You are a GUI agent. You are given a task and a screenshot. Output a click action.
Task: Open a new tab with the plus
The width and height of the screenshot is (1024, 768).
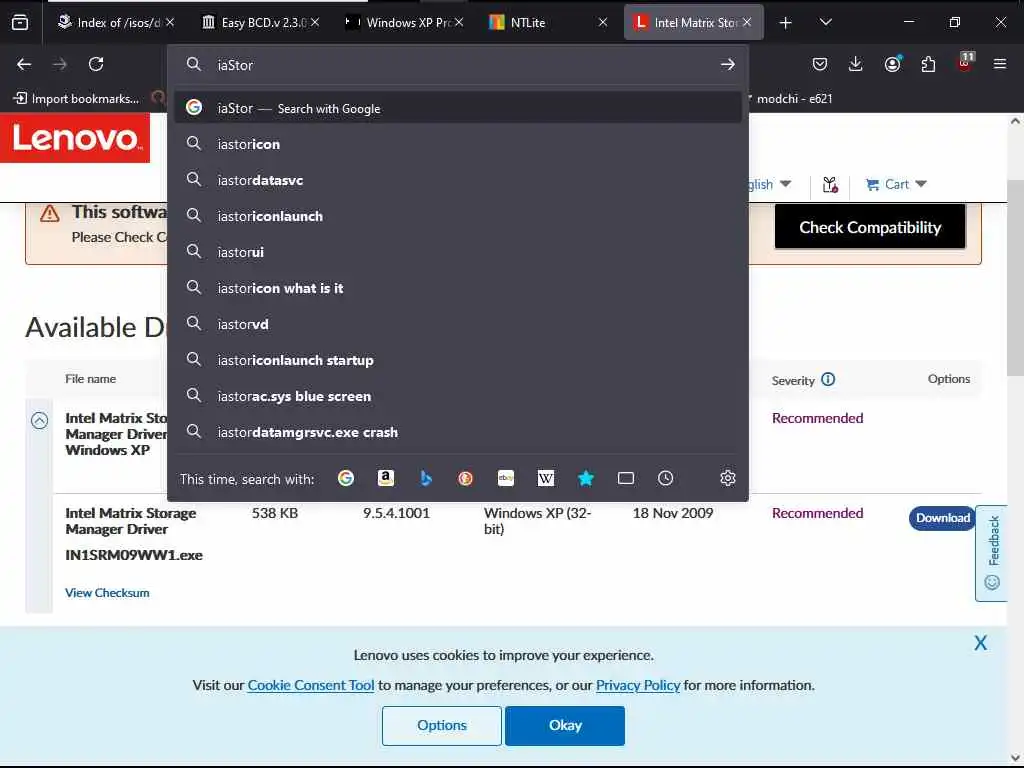point(786,23)
